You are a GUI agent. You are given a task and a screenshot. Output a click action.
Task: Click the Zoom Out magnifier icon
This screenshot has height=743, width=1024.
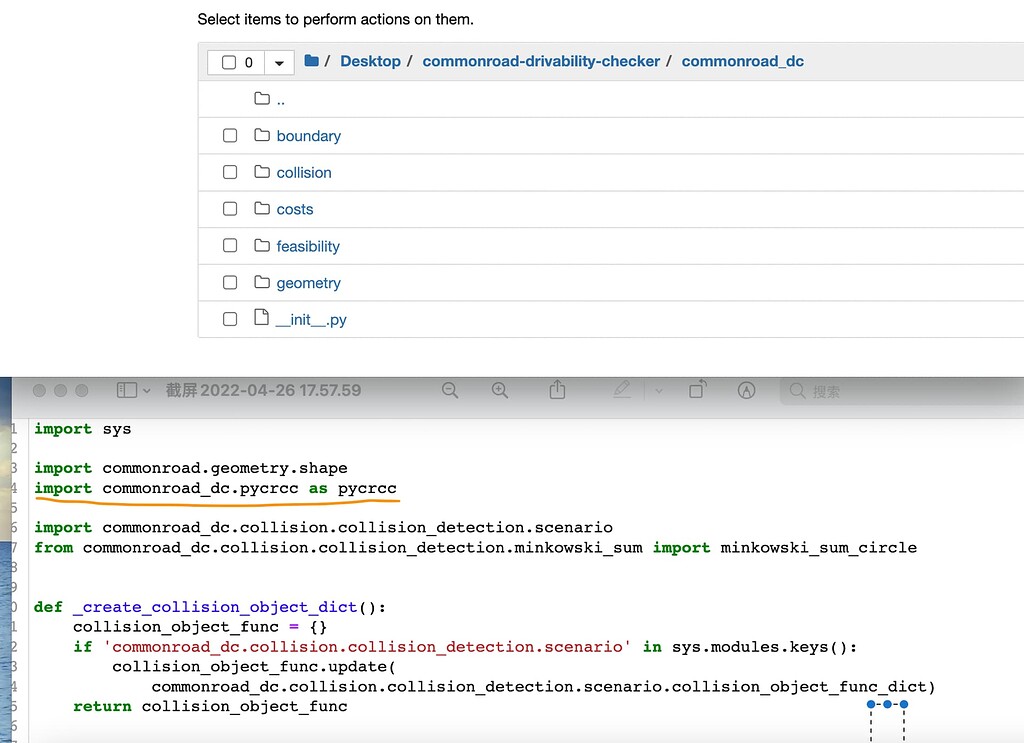click(450, 390)
